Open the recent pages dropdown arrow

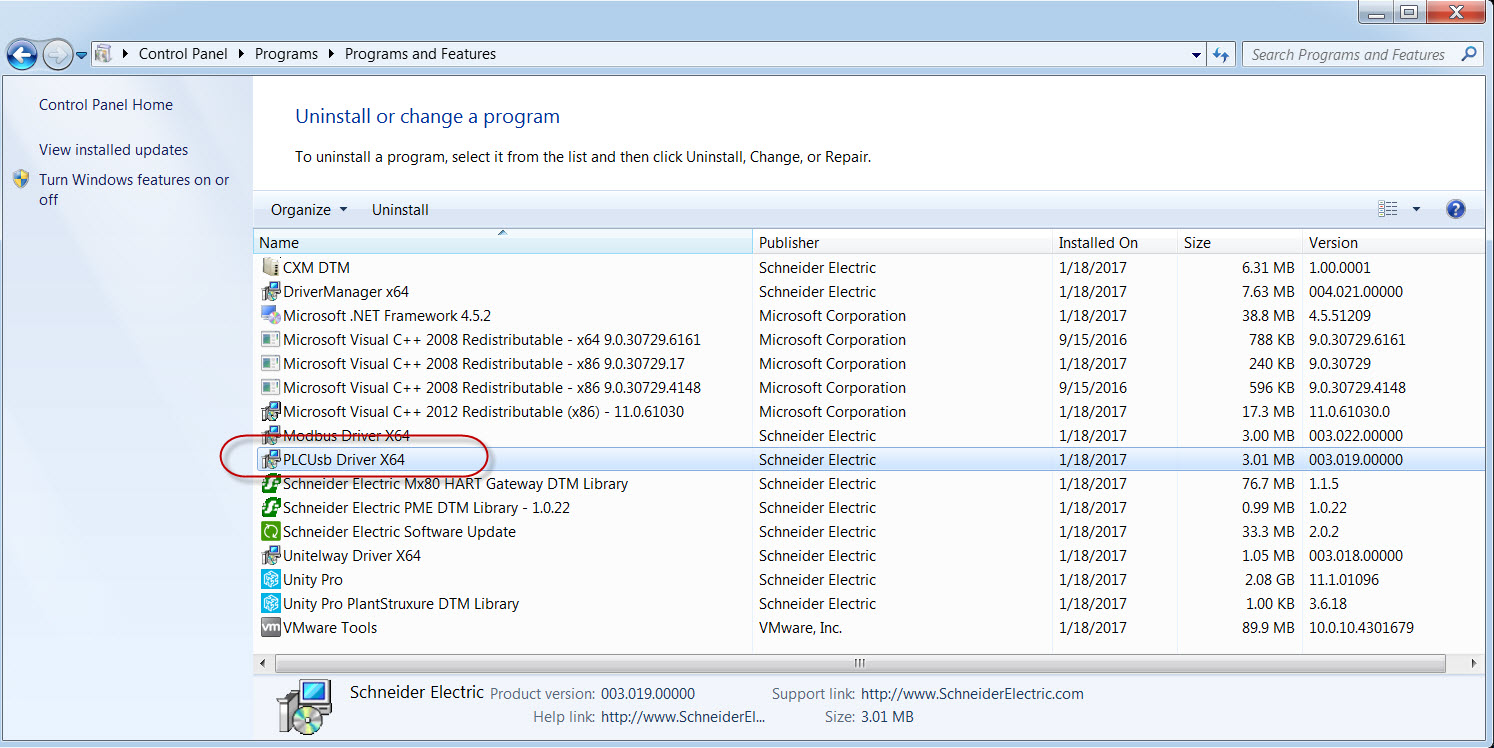pos(81,55)
